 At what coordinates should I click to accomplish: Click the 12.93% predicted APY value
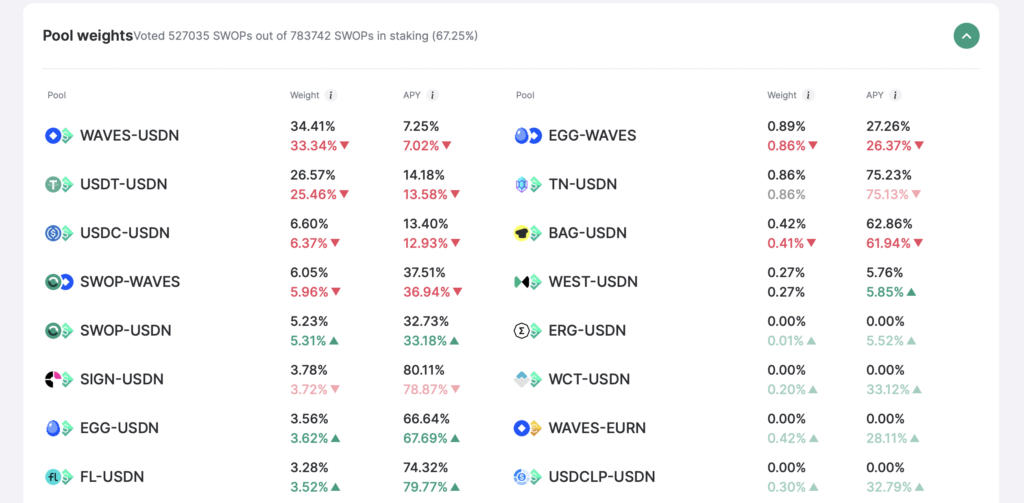pos(426,243)
